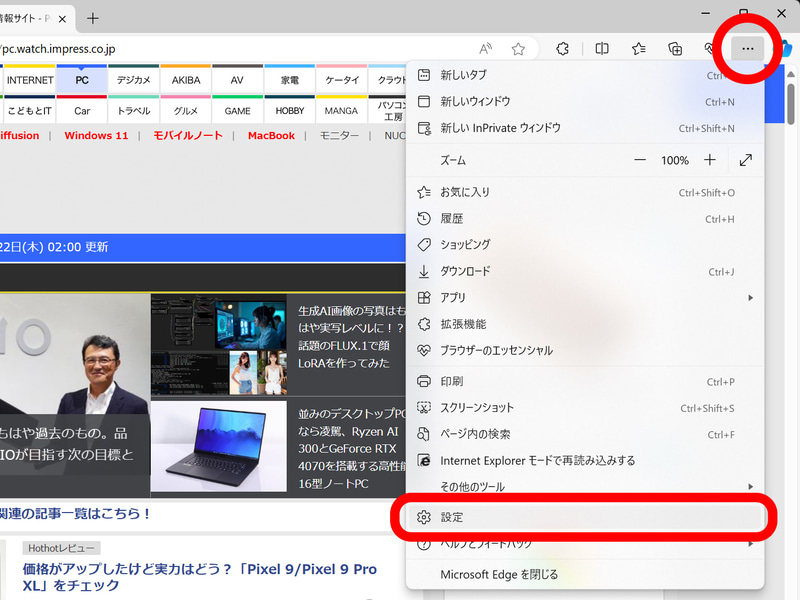Viewport: 800px width, 600px height.
Task: Open Browser Essentials heart icon
Action: [711, 47]
